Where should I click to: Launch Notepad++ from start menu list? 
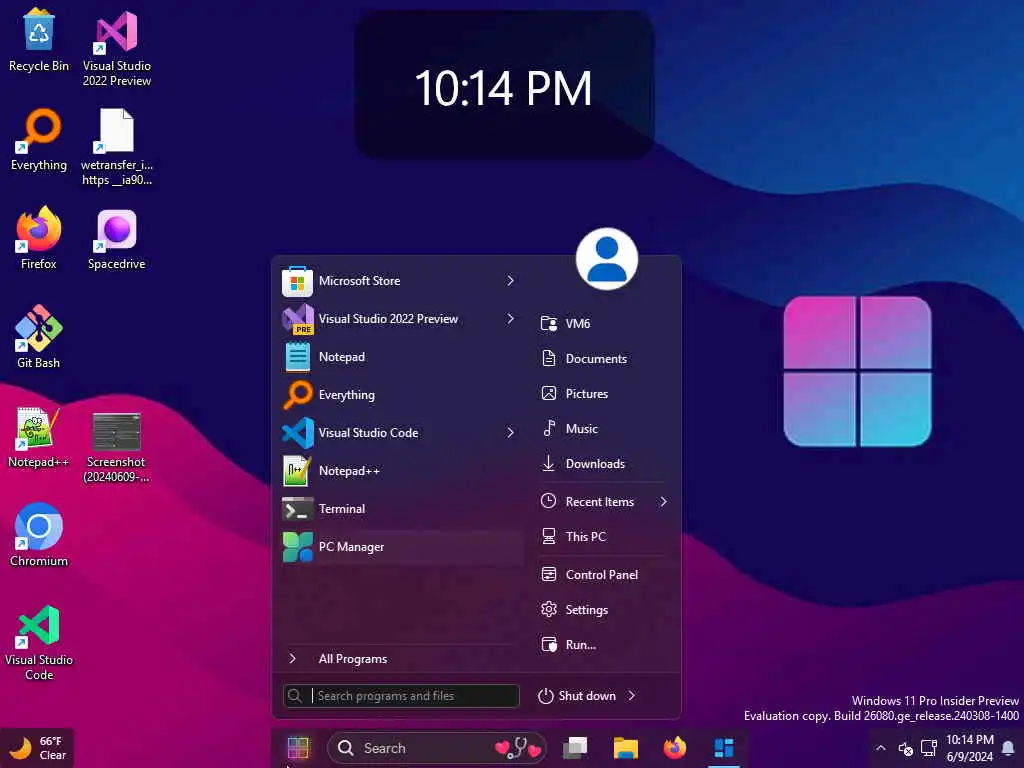tap(402, 470)
